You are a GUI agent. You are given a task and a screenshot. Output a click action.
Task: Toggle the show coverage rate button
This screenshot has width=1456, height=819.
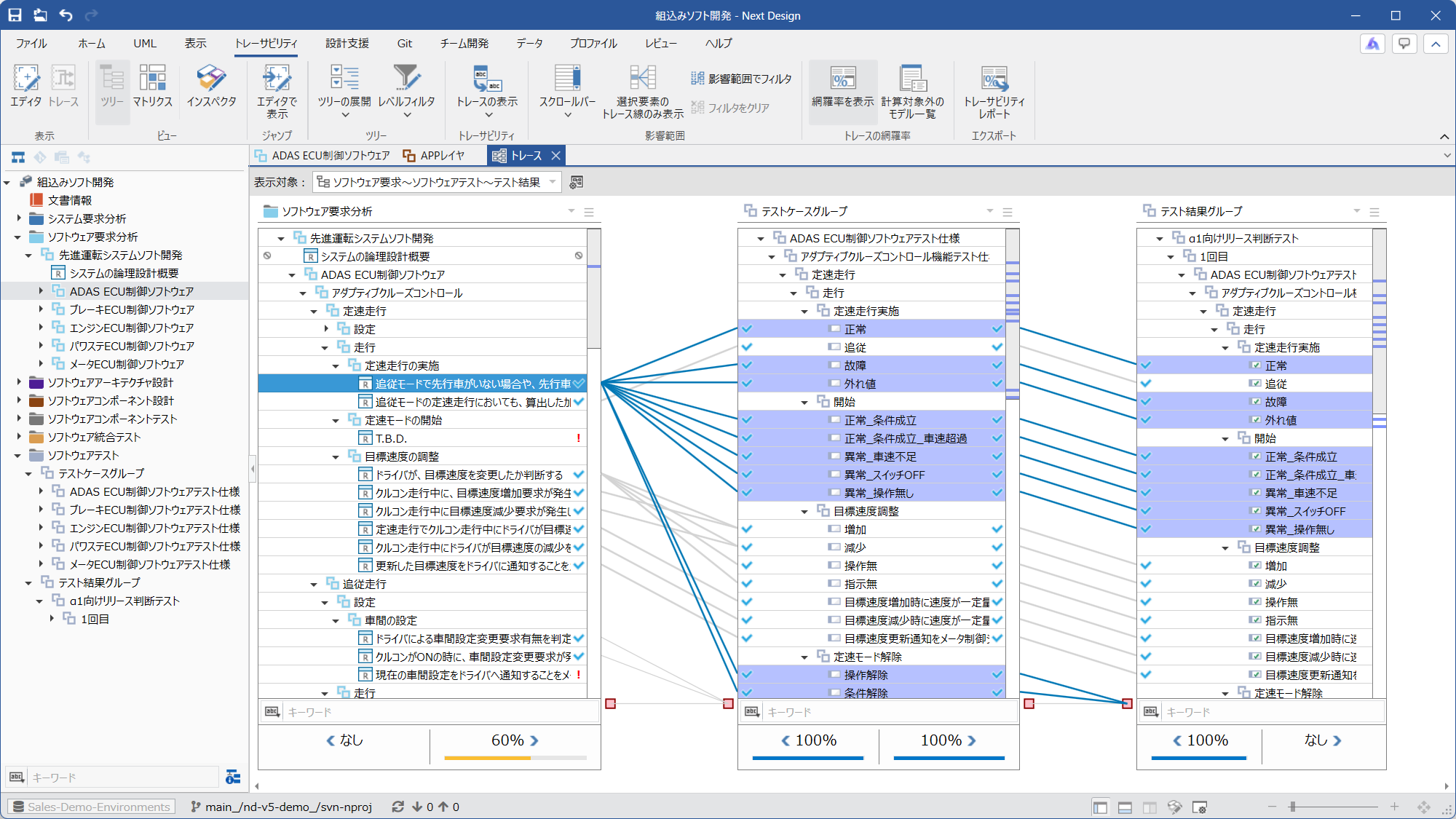point(842,79)
